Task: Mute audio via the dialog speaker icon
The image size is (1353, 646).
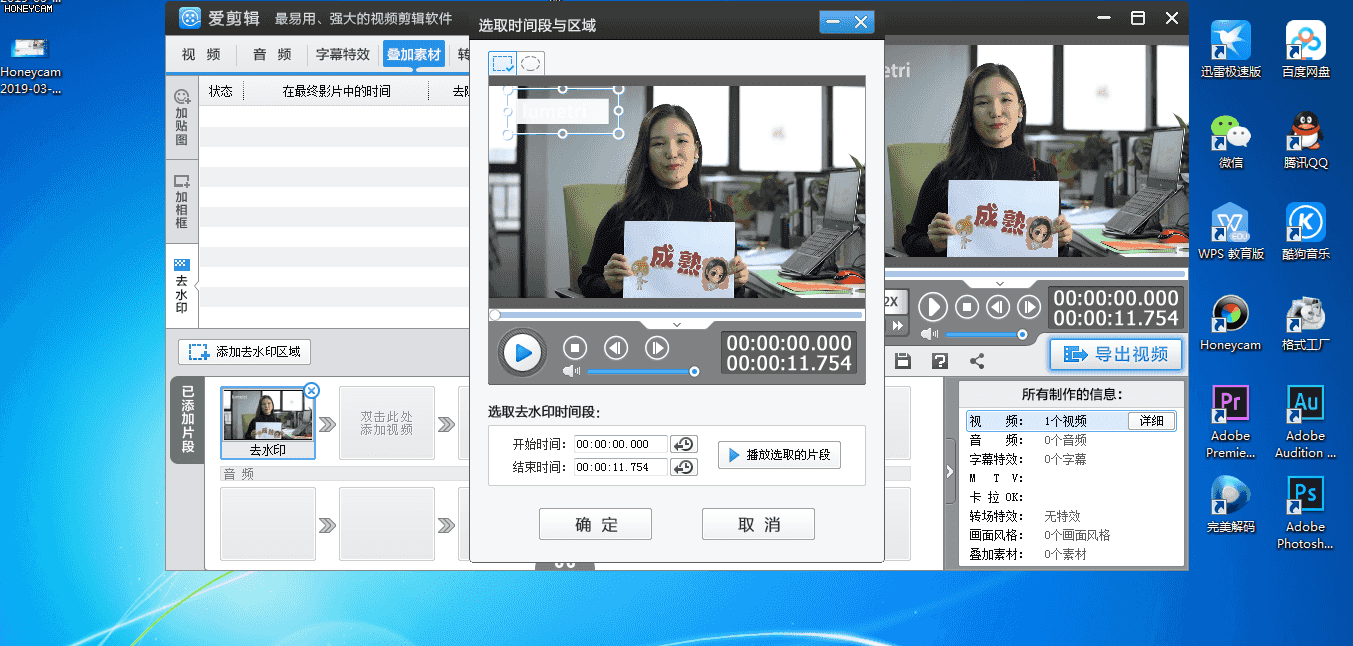Action: tap(571, 372)
